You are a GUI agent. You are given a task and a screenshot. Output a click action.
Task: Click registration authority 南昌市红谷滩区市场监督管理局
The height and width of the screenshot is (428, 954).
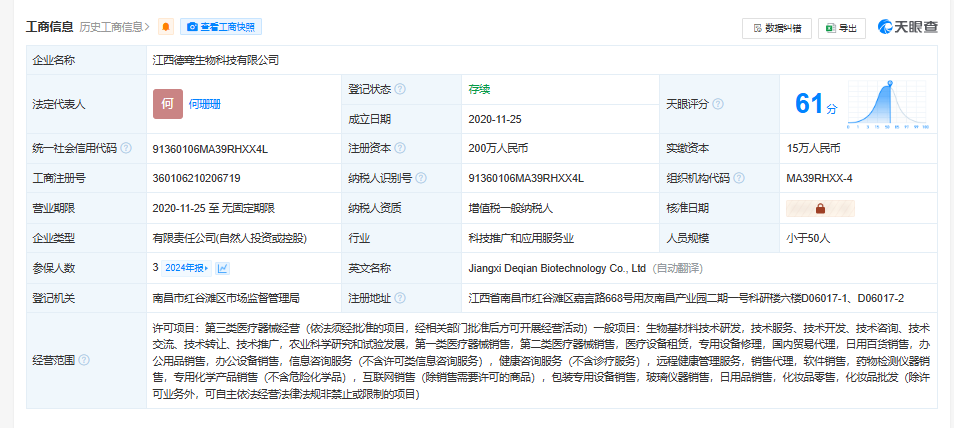tap(226, 298)
